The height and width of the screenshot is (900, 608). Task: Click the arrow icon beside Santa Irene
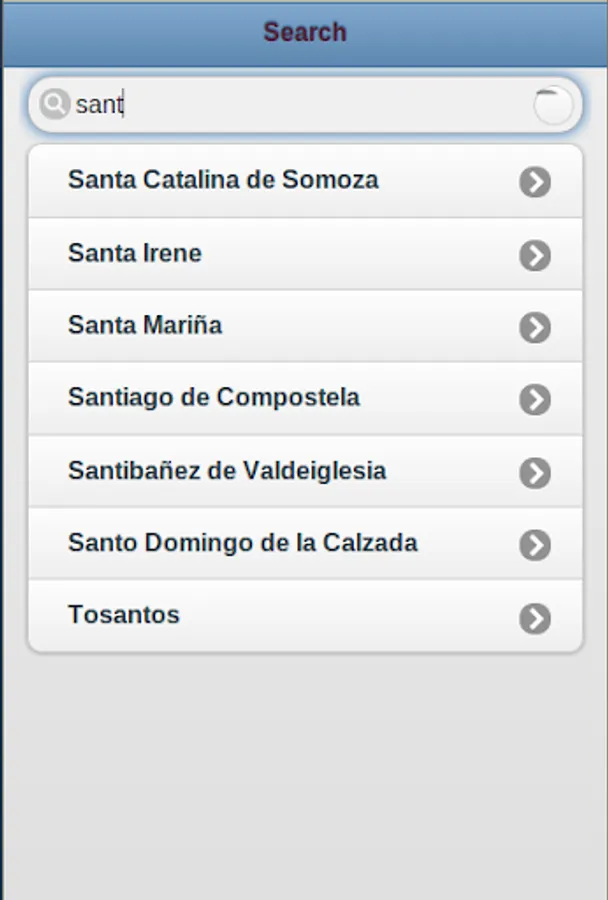535,255
